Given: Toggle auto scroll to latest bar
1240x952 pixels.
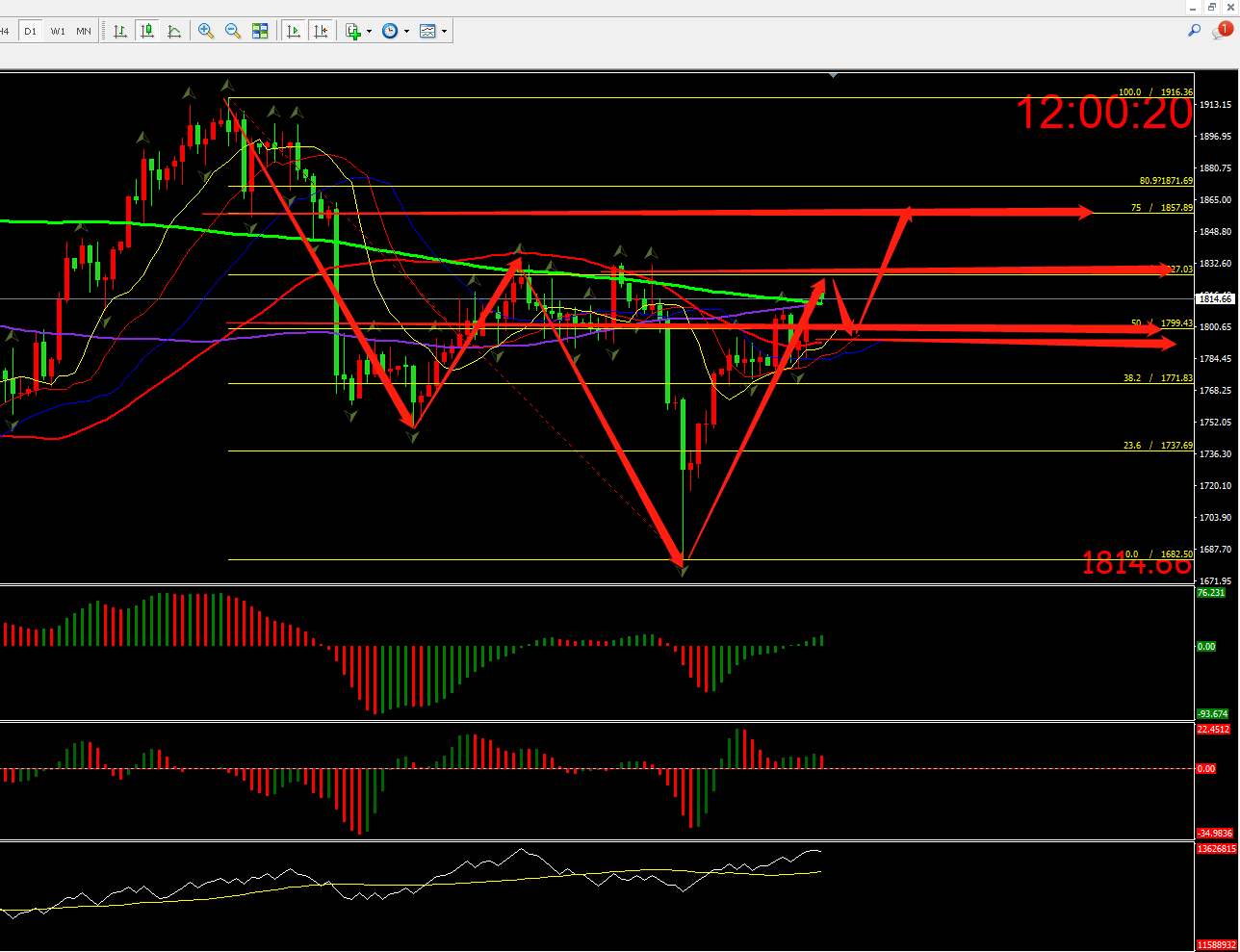Looking at the screenshot, I should pyautogui.click(x=294, y=31).
